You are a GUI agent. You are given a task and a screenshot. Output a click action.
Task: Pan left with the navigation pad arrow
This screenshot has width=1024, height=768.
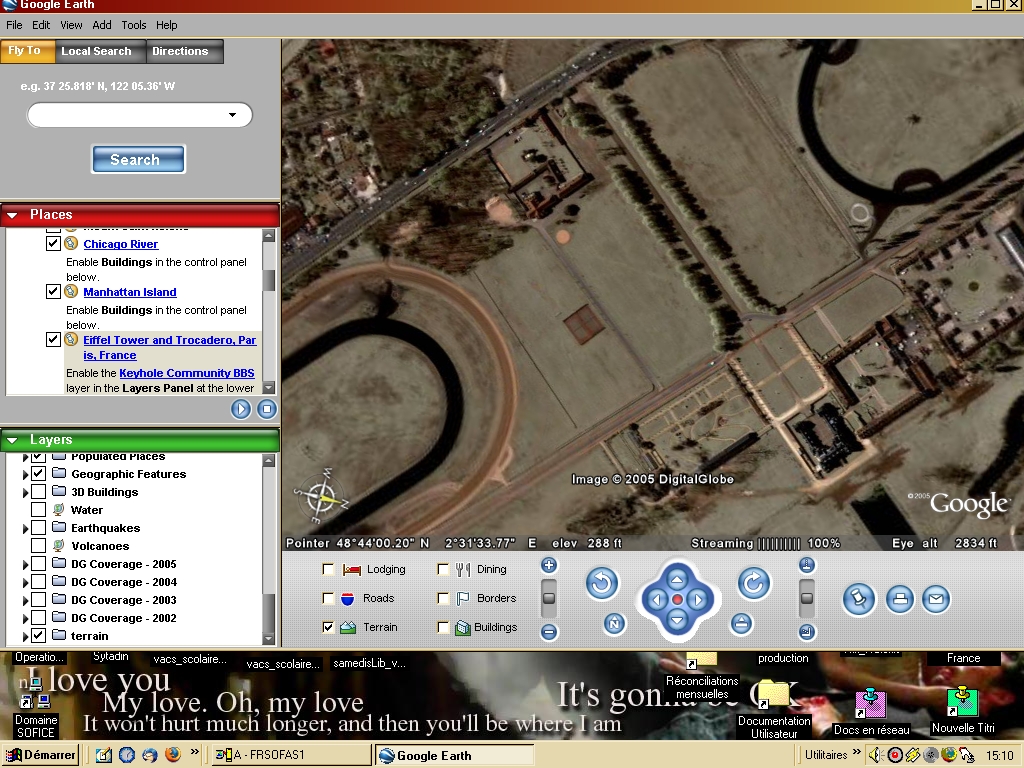(656, 600)
